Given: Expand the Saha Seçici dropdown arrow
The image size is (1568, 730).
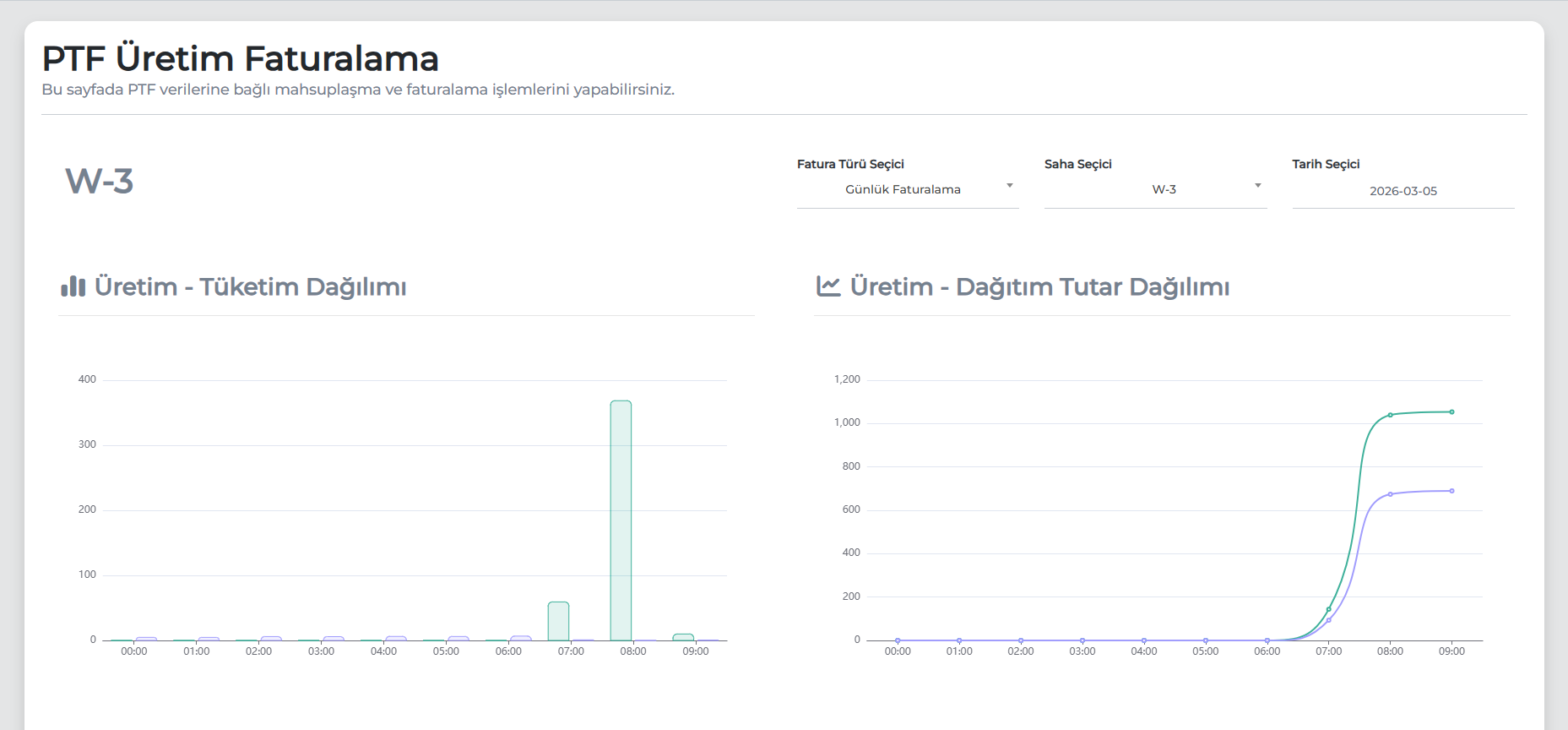Looking at the screenshot, I should [x=1257, y=186].
